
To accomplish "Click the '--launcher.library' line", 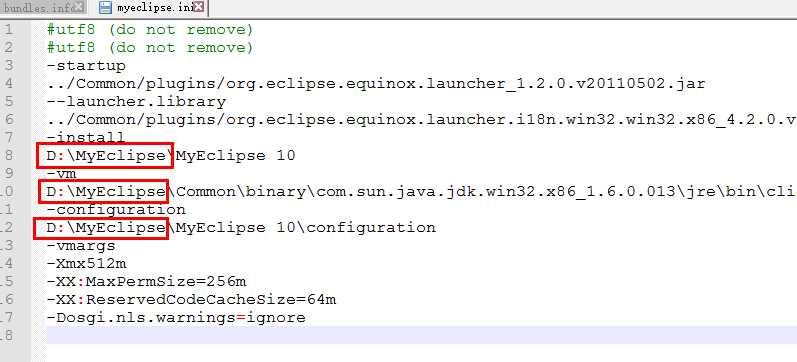I will [136, 102].
